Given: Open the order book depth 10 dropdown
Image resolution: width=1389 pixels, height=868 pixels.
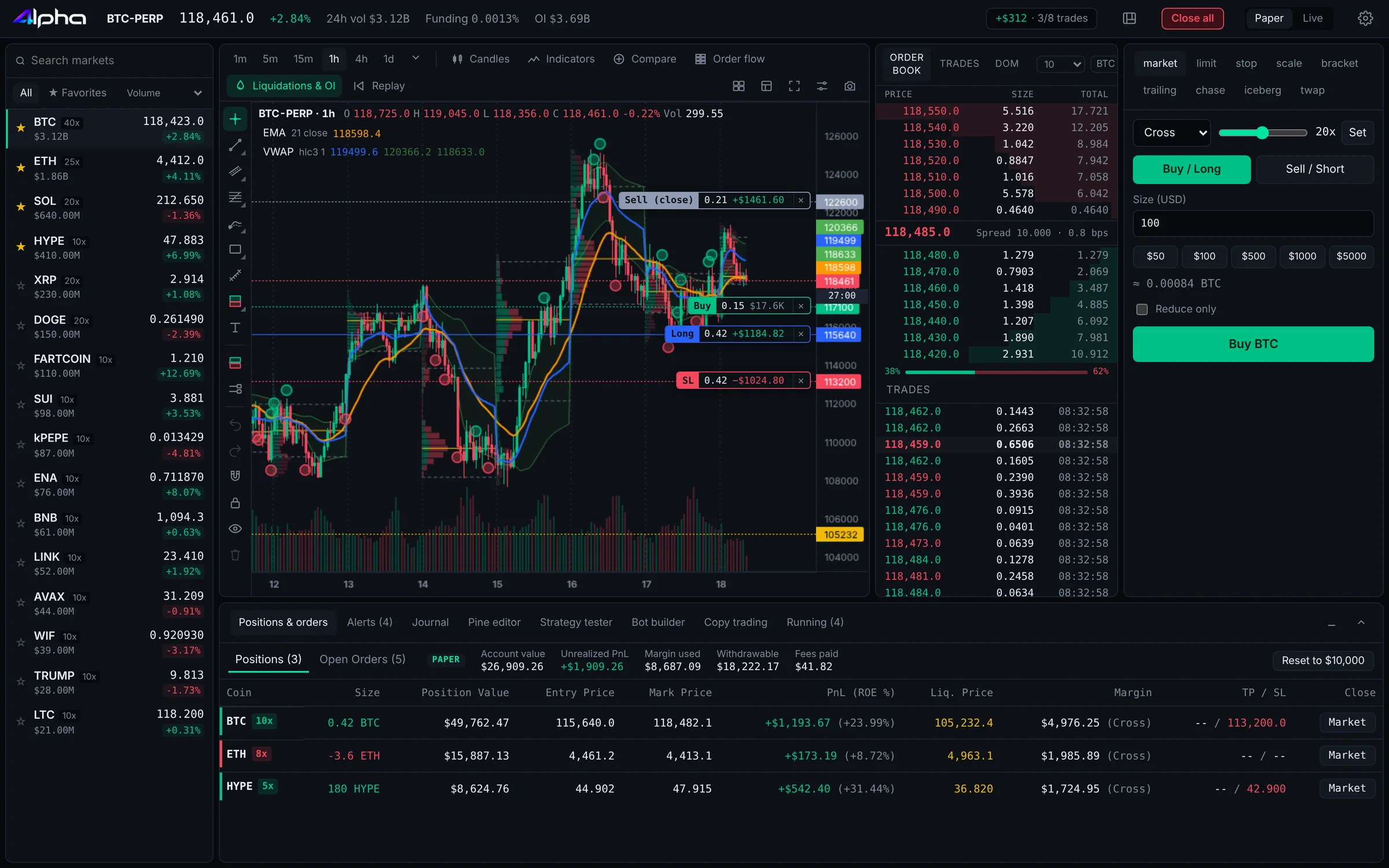Looking at the screenshot, I should 1060,64.
